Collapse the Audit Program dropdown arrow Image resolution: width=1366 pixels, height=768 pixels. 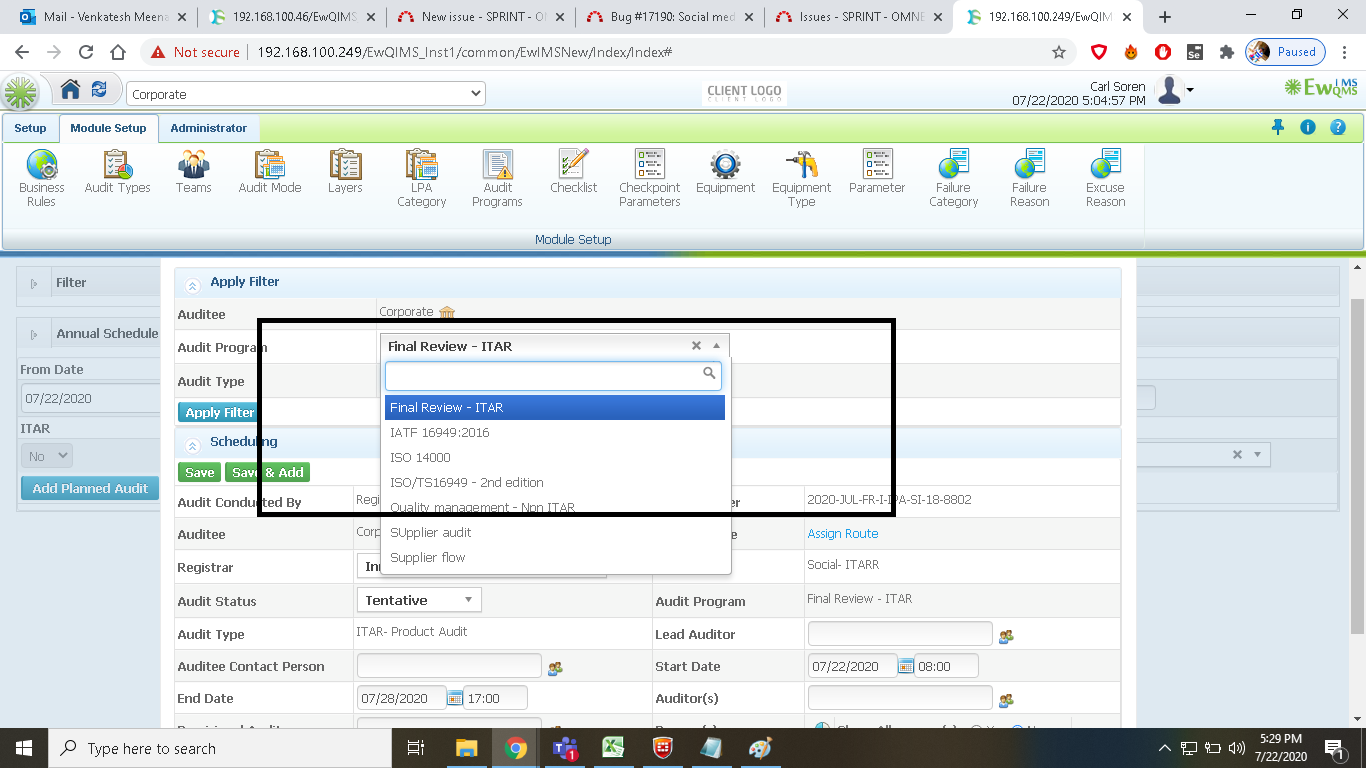716,346
